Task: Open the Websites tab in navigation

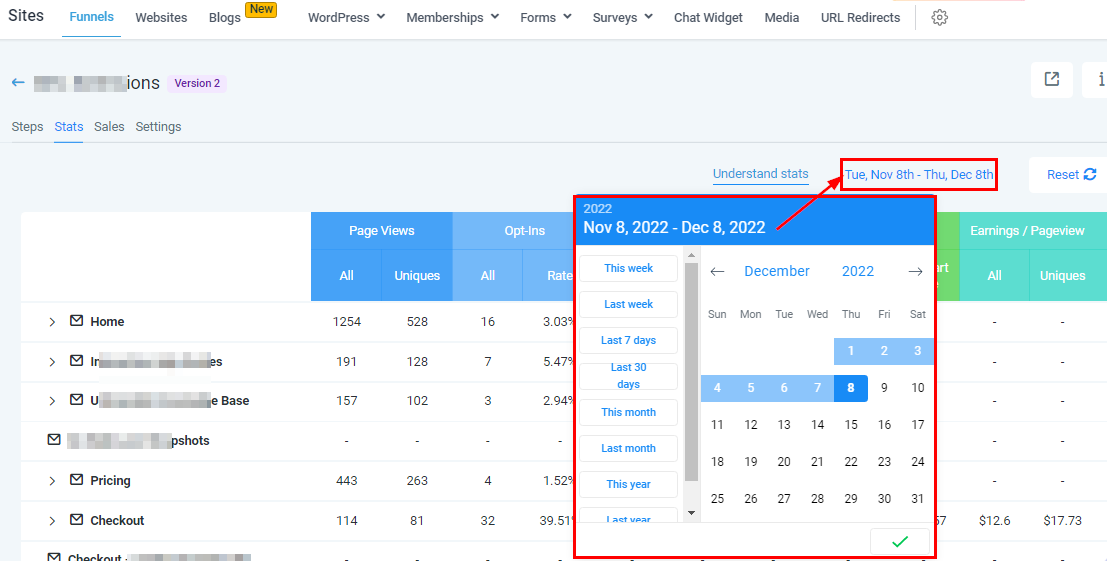Action: pyautogui.click(x=161, y=18)
